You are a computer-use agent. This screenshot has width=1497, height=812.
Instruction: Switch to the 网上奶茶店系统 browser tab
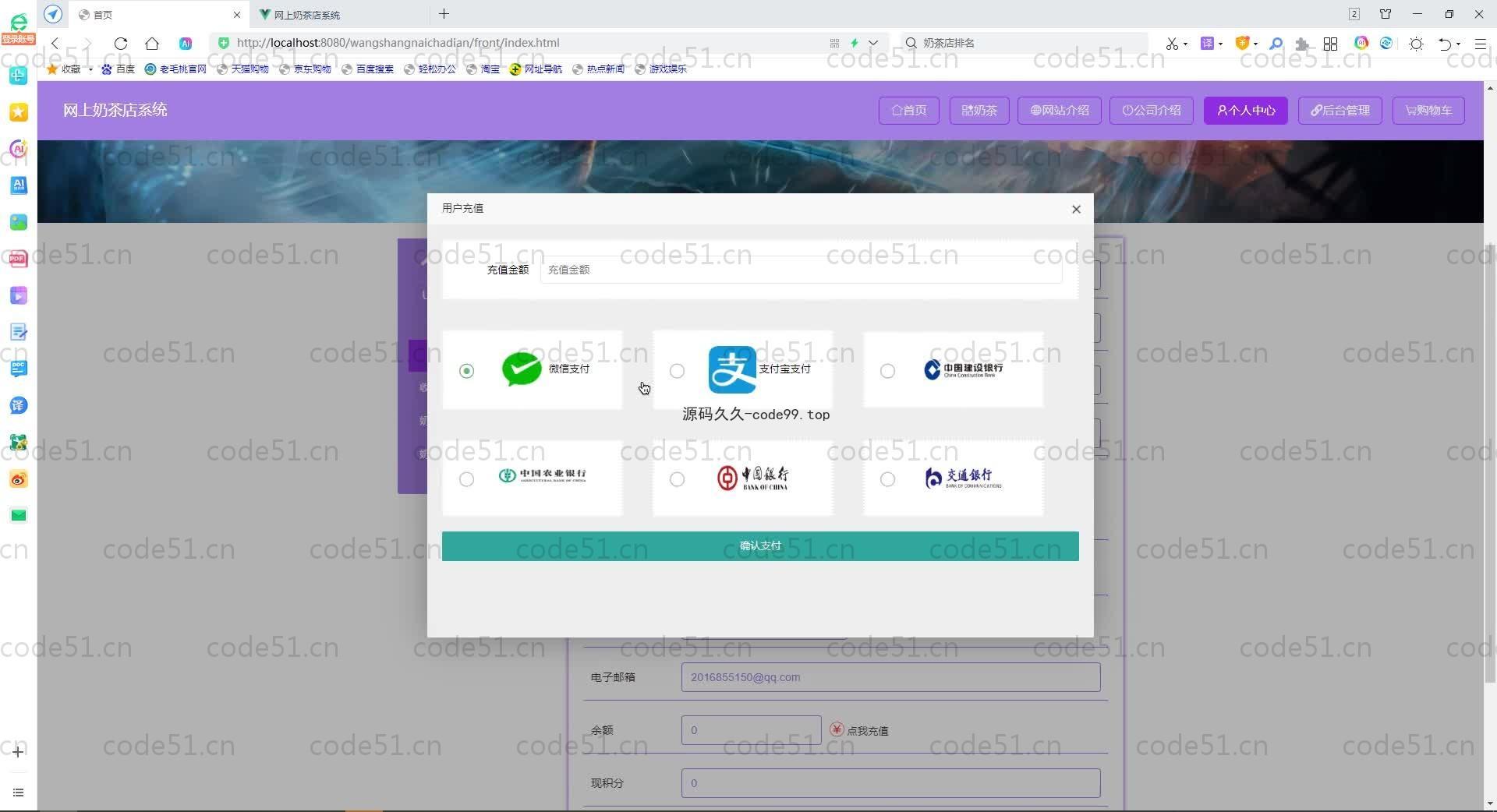point(341,15)
